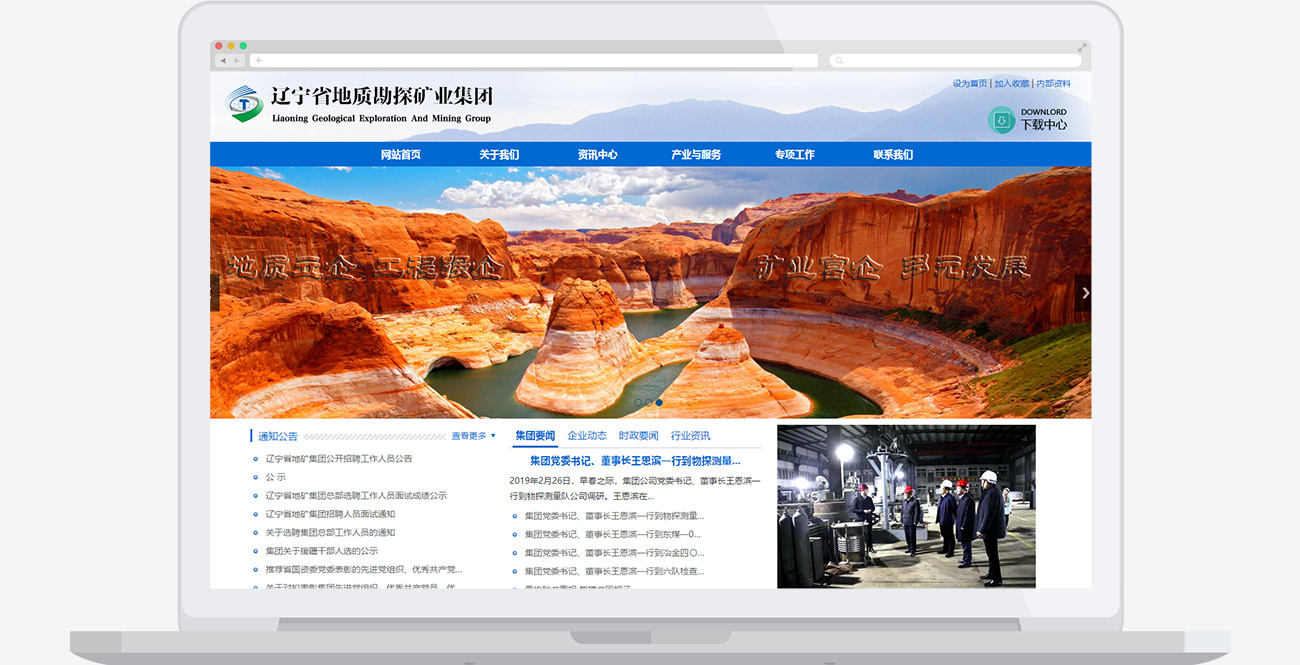Viewport: 1300px width, 665px height.
Task: Click the search magnifier icon in the browser
Action: [x=838, y=61]
